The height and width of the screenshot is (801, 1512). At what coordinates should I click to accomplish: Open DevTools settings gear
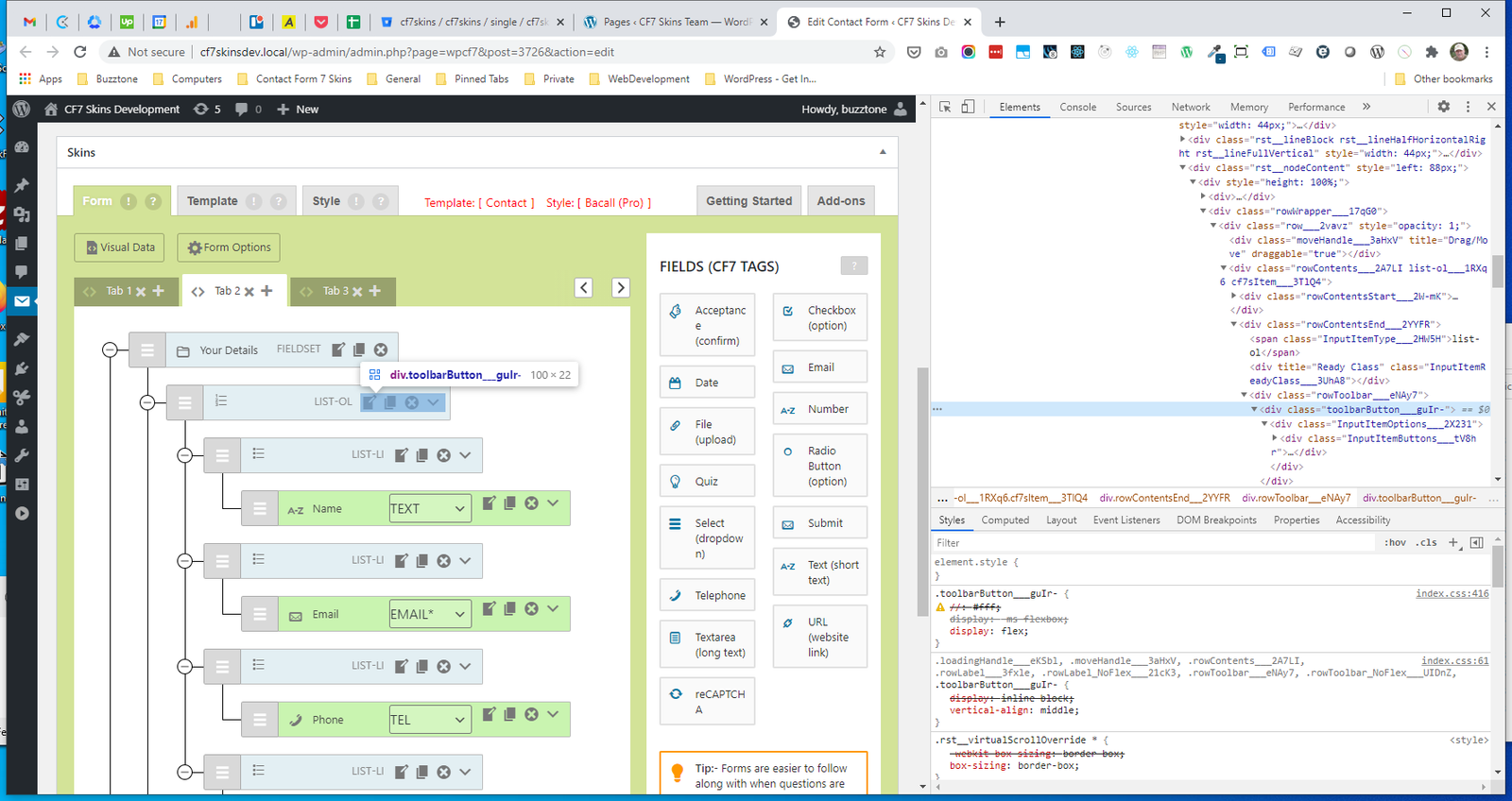point(1443,107)
